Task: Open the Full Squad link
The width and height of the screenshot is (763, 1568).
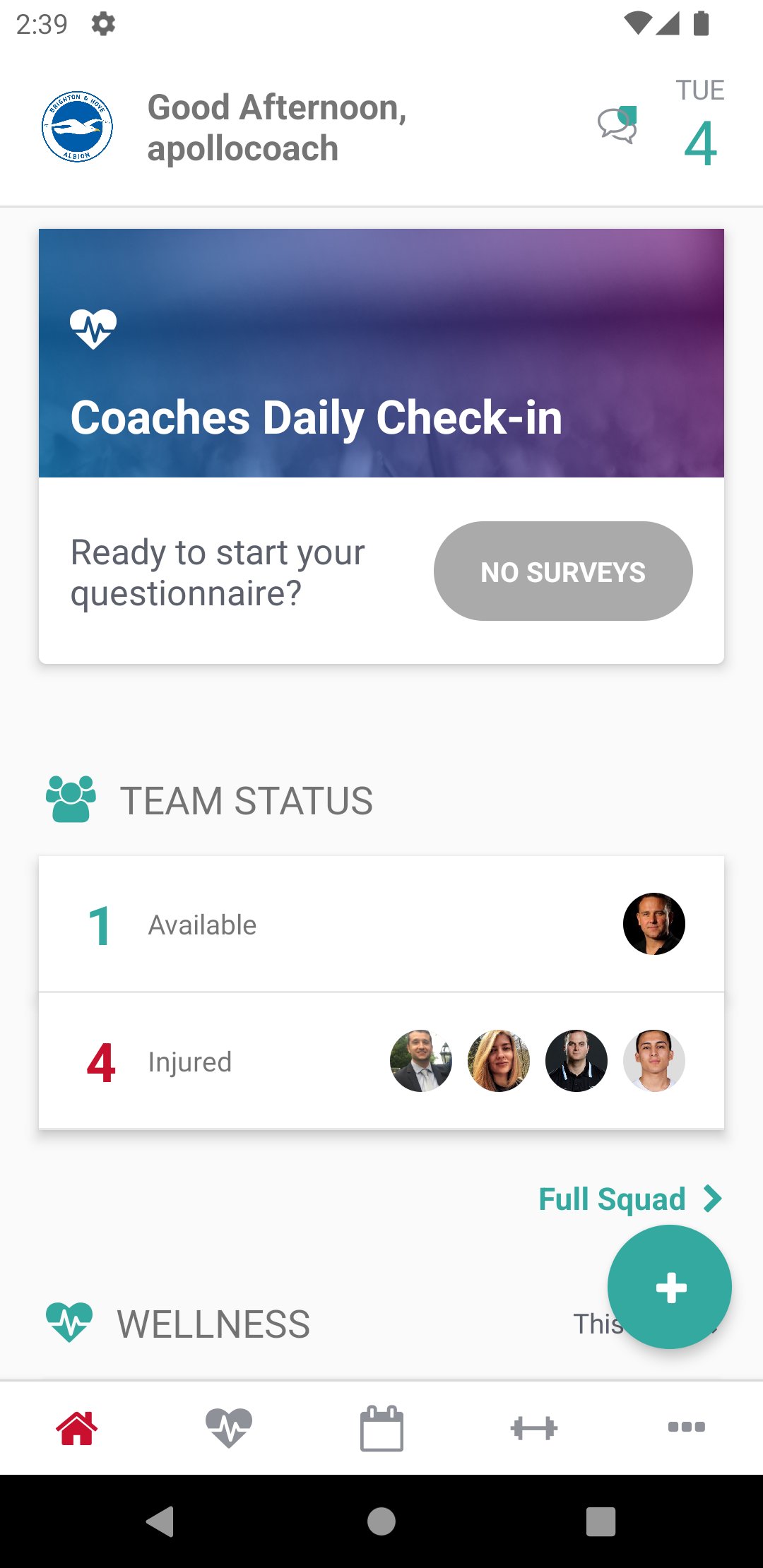Action: 612,1199
